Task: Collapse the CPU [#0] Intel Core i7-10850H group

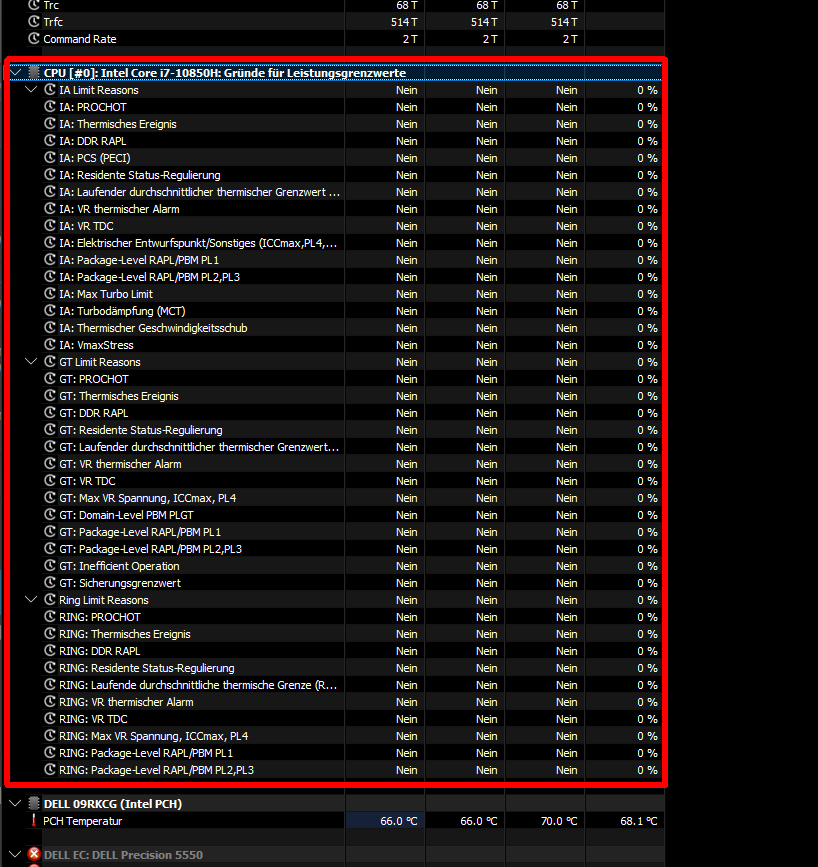Action: (x=16, y=73)
